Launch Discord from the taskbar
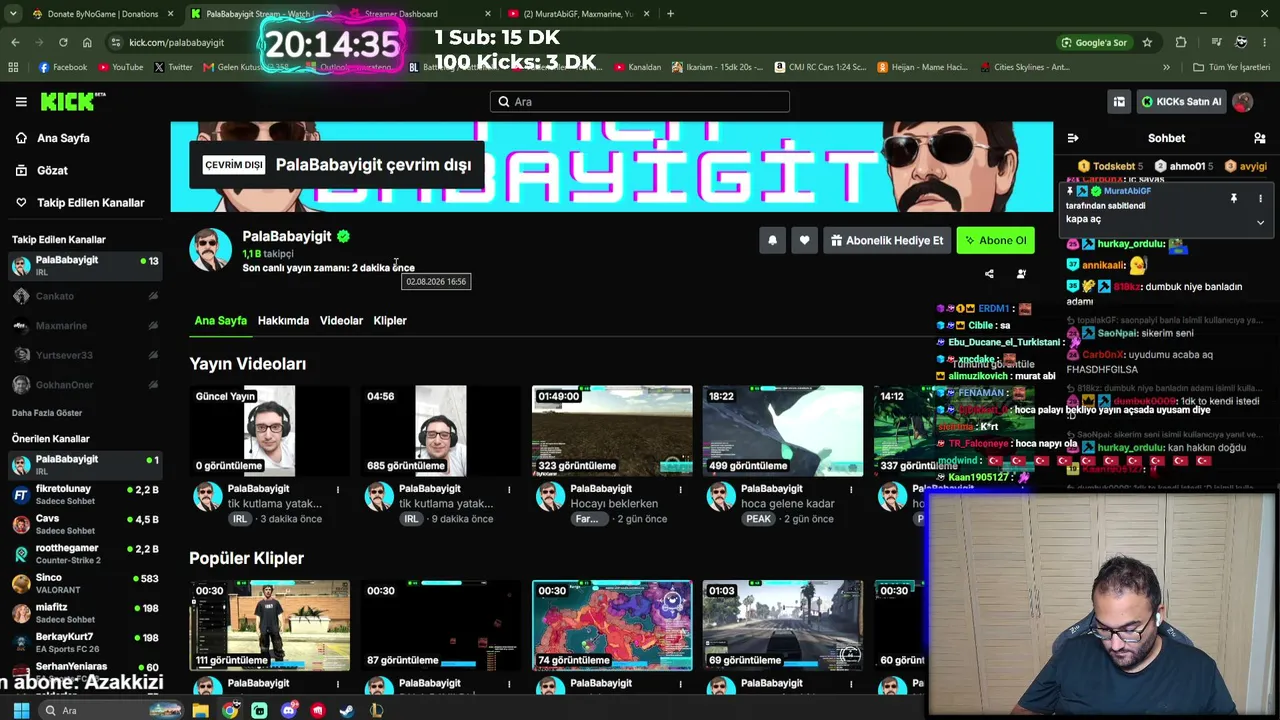The height and width of the screenshot is (720, 1280). tap(289, 710)
